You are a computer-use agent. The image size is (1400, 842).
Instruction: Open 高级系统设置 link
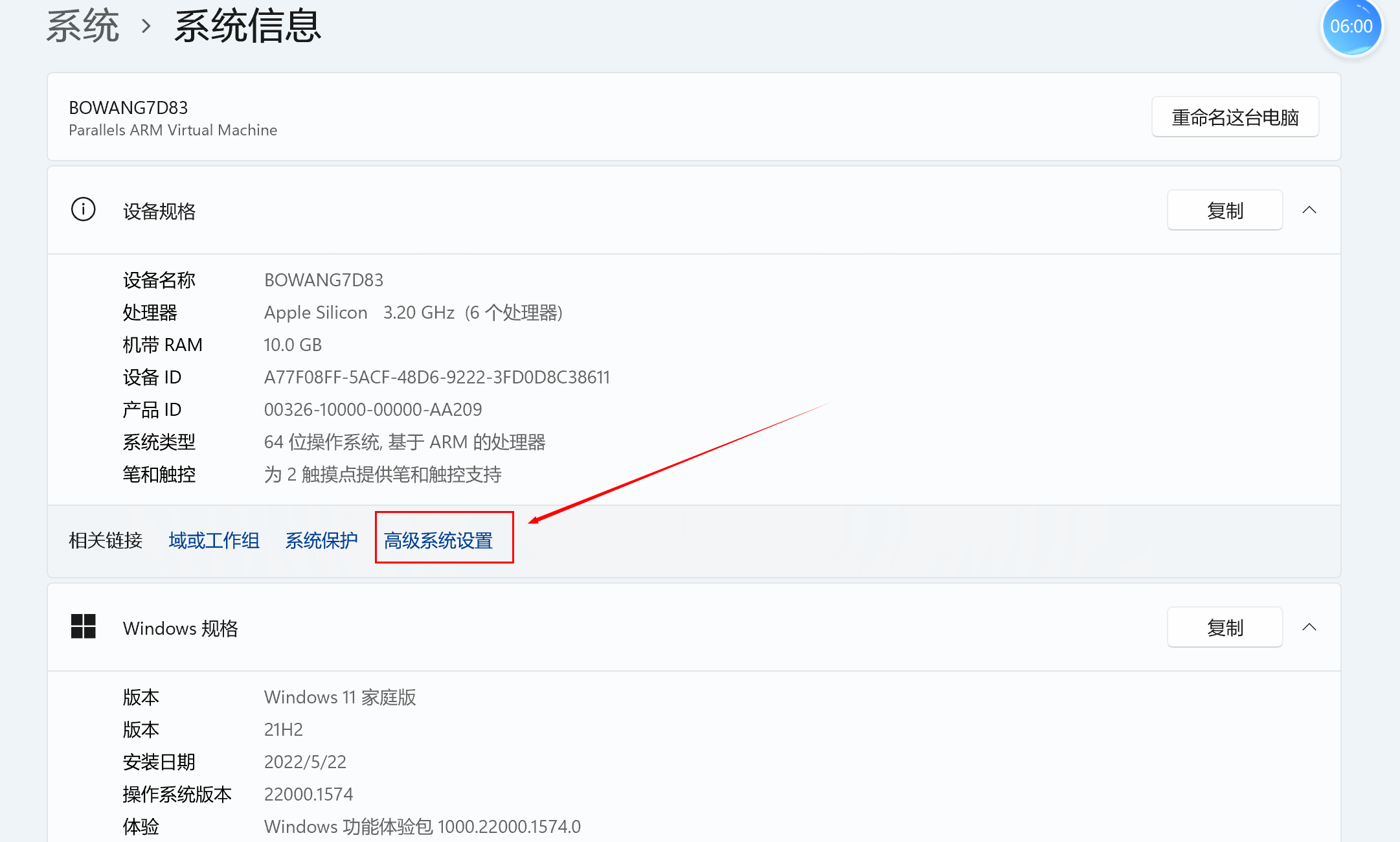click(438, 540)
